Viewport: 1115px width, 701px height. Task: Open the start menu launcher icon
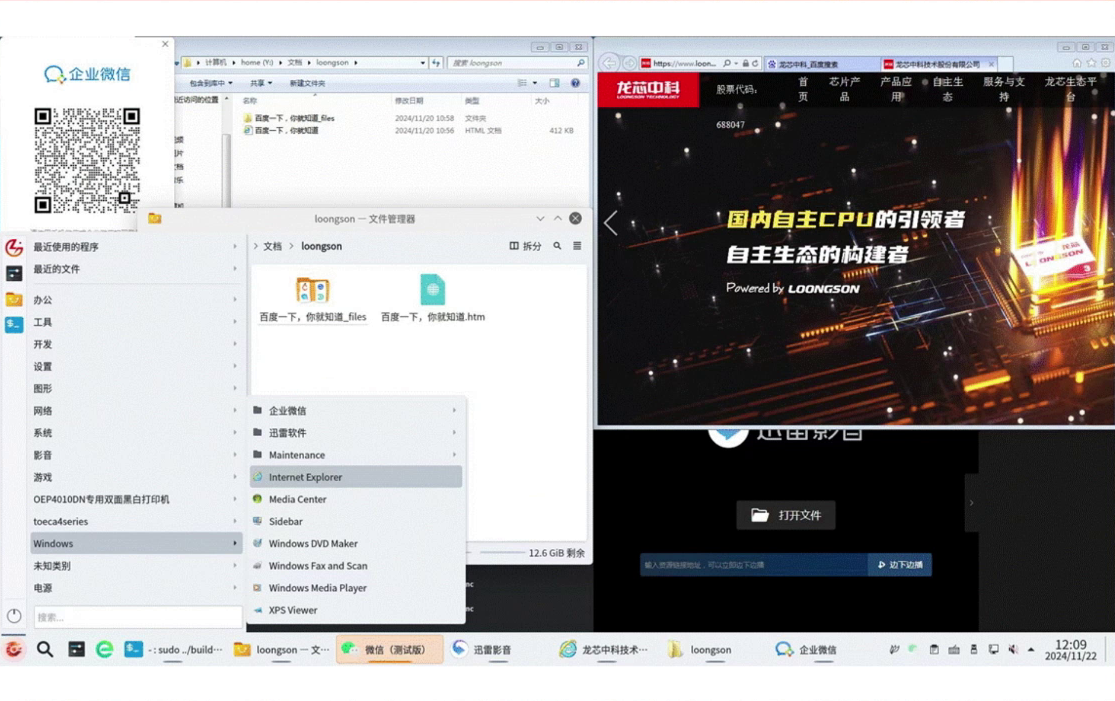coord(14,648)
